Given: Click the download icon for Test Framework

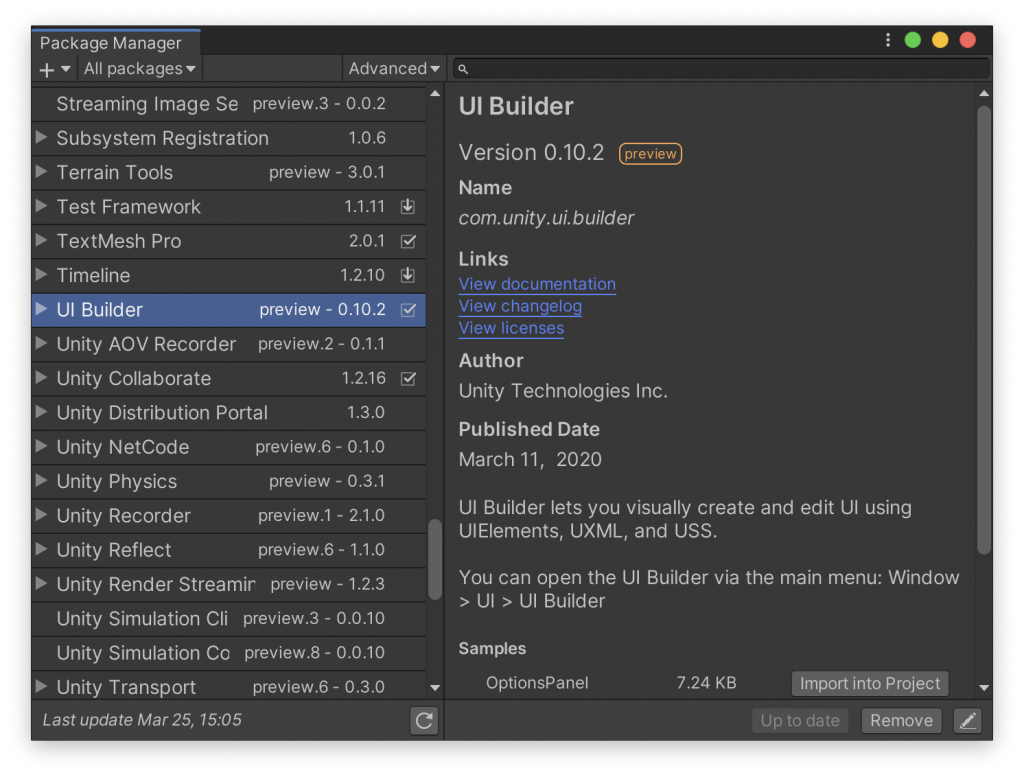Looking at the screenshot, I should pyautogui.click(x=408, y=207).
